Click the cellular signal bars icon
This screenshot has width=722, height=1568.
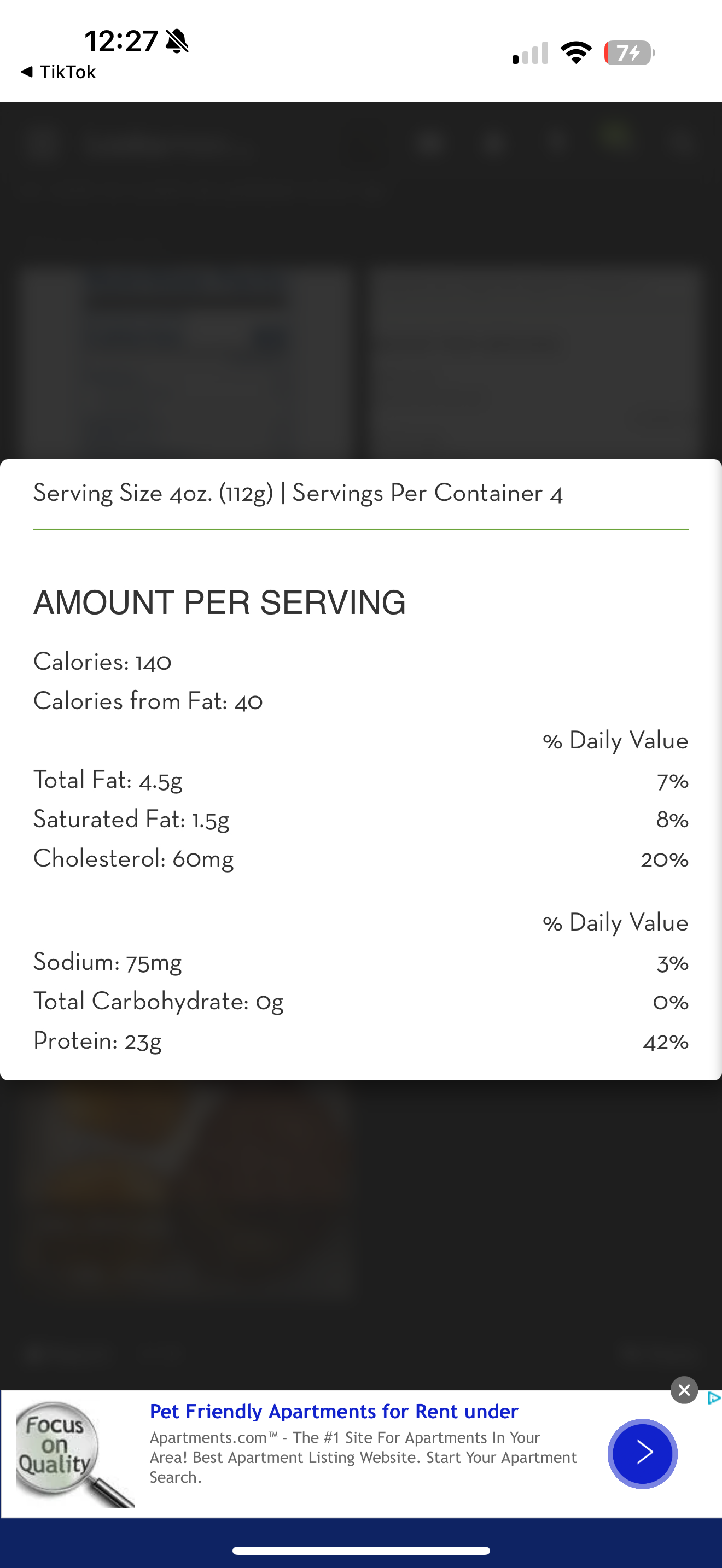tap(530, 53)
